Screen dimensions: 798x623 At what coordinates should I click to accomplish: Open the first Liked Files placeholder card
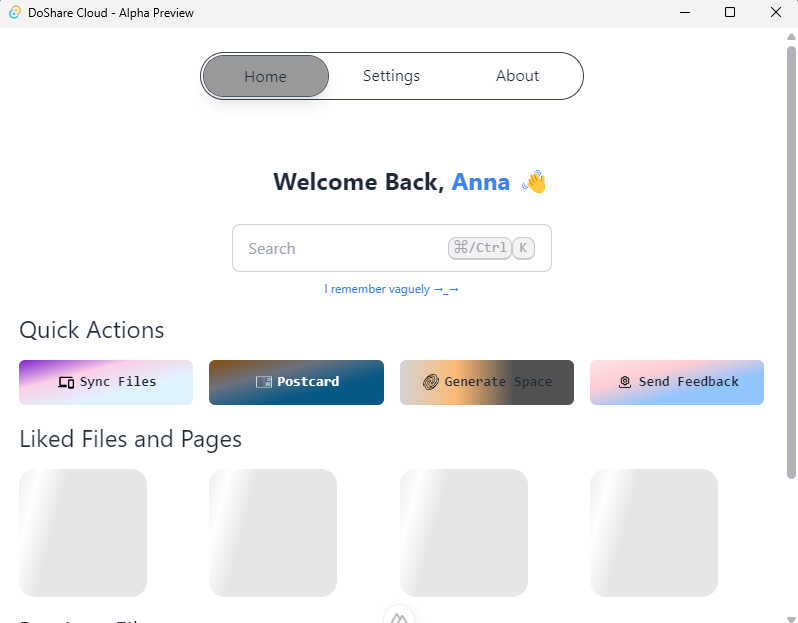tap(83, 533)
